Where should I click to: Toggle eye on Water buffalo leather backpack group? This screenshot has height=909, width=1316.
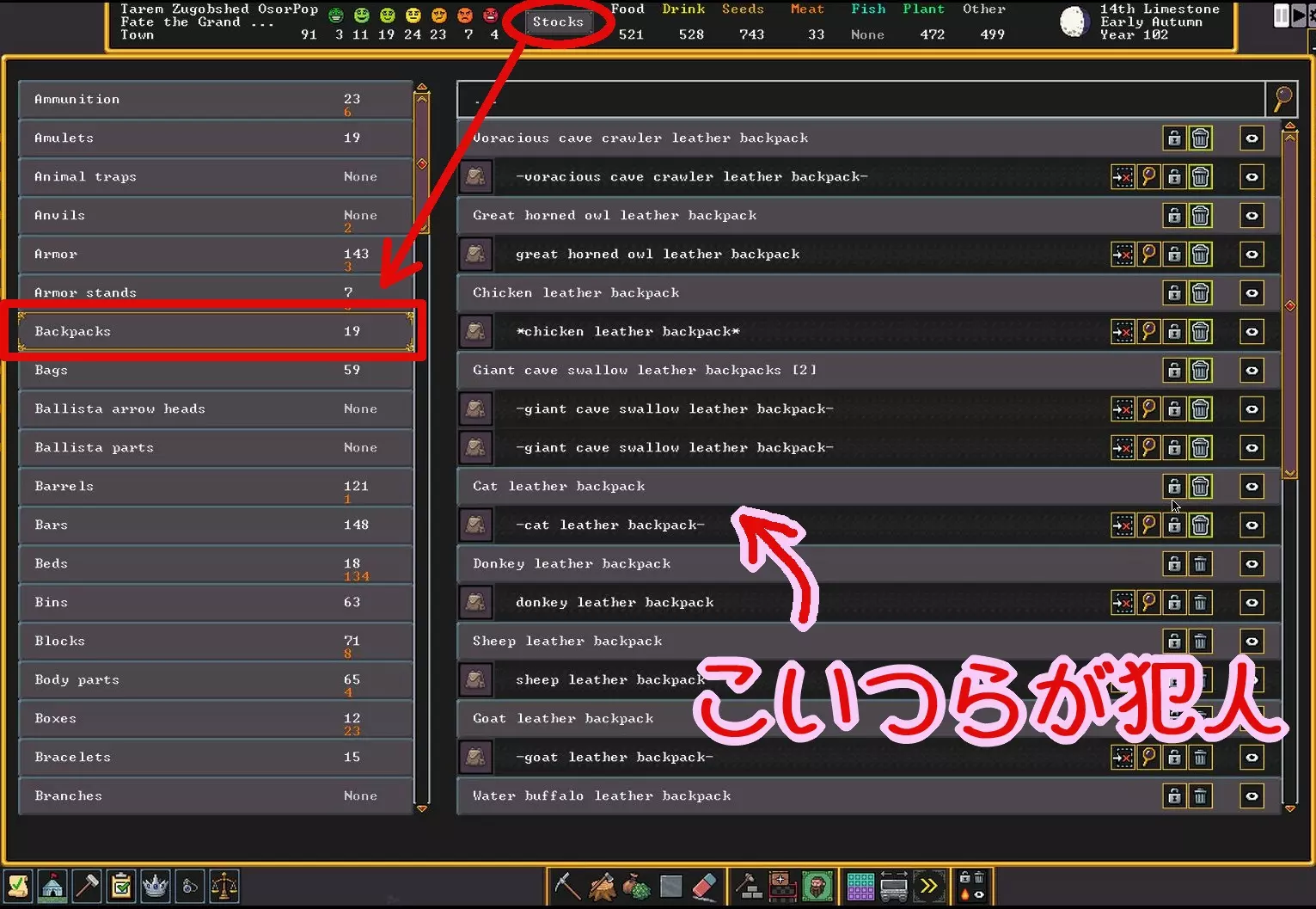tap(1252, 796)
